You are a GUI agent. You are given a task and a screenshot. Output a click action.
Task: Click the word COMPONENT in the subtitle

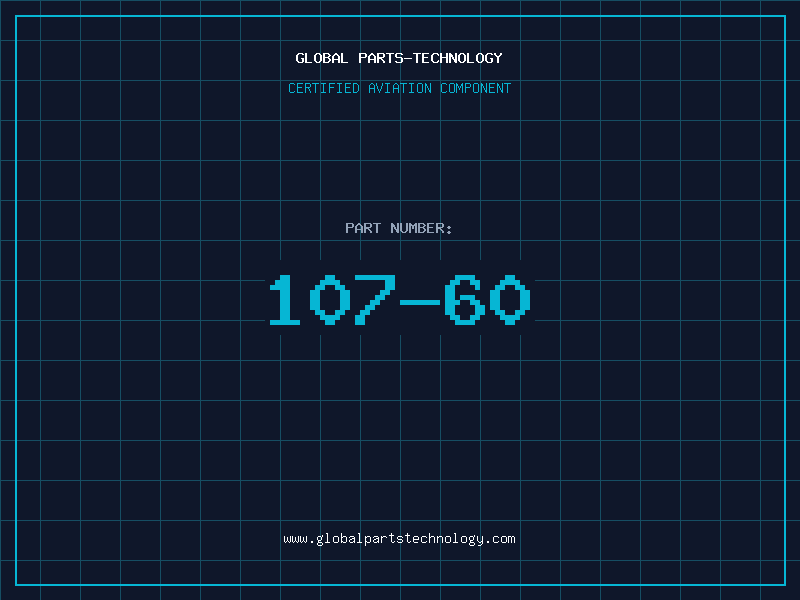point(476,89)
